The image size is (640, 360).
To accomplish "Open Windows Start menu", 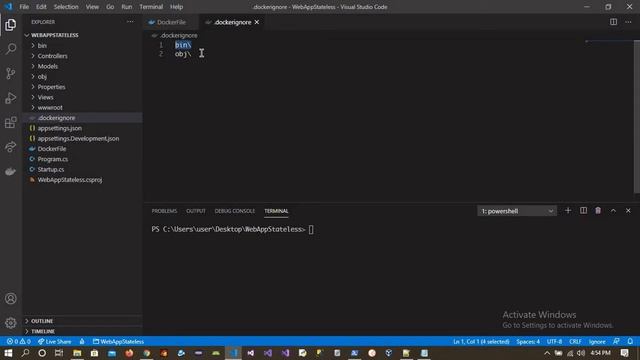I will [x=8, y=353].
